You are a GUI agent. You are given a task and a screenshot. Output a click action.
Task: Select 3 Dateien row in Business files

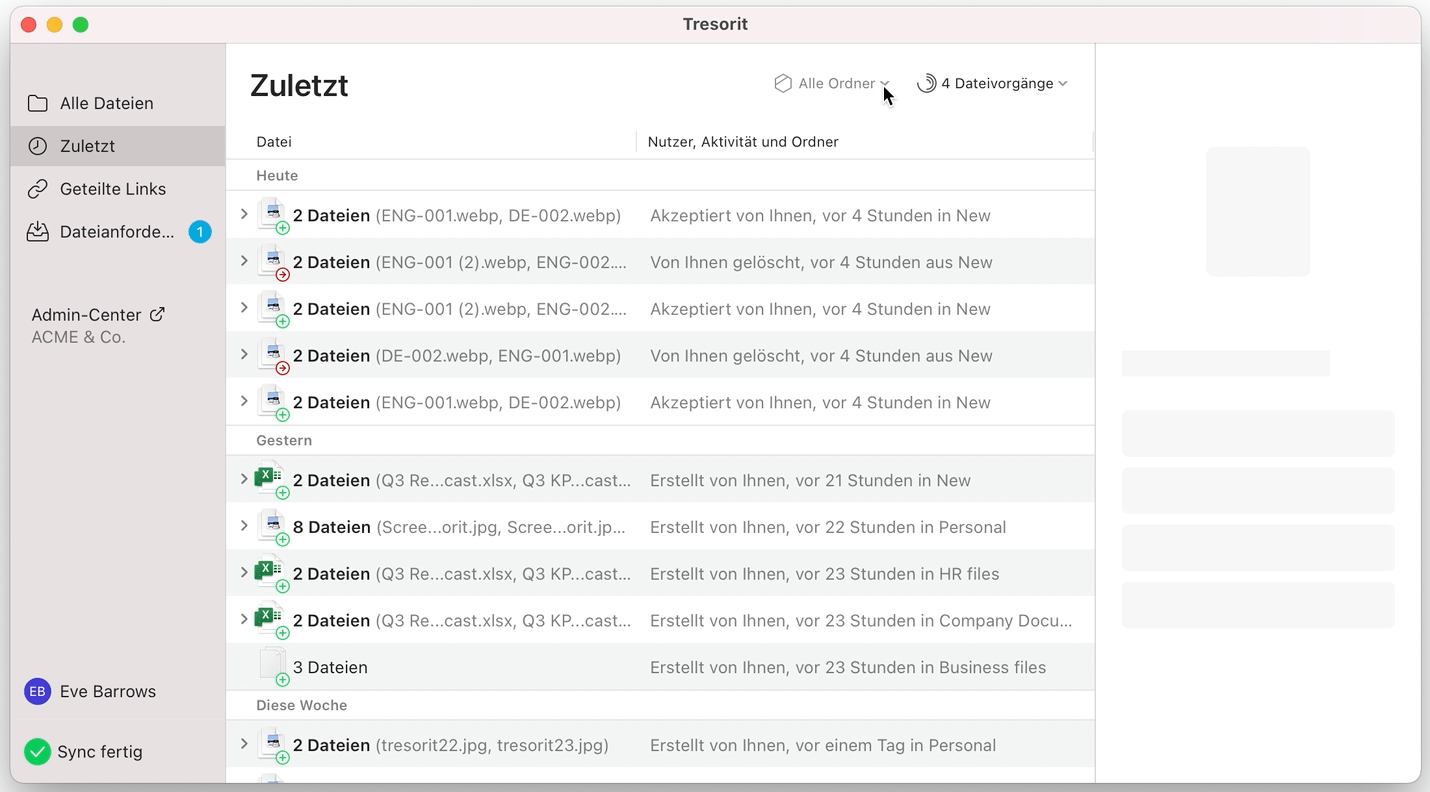pyautogui.click(x=660, y=667)
